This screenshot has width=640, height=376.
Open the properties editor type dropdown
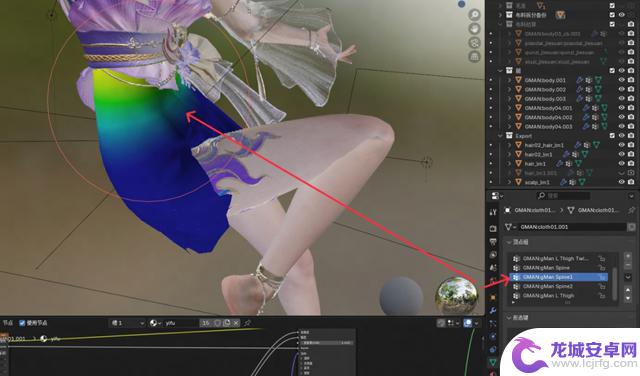click(x=497, y=196)
